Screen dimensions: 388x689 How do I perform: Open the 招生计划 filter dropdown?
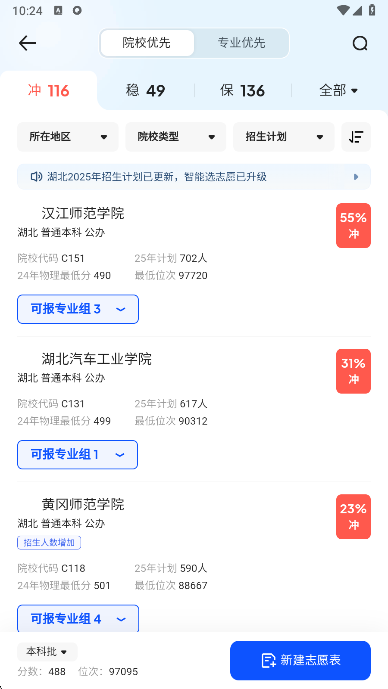pos(283,137)
